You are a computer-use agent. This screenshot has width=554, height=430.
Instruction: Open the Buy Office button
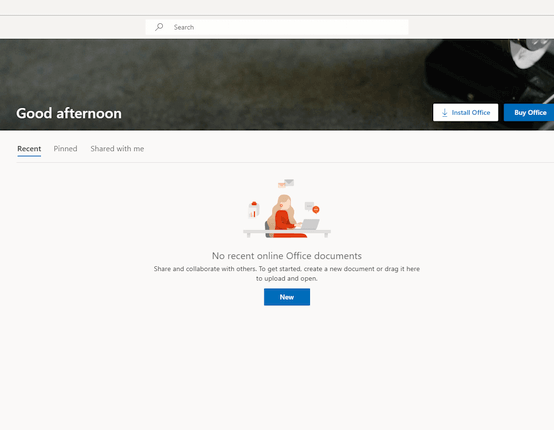pos(529,113)
